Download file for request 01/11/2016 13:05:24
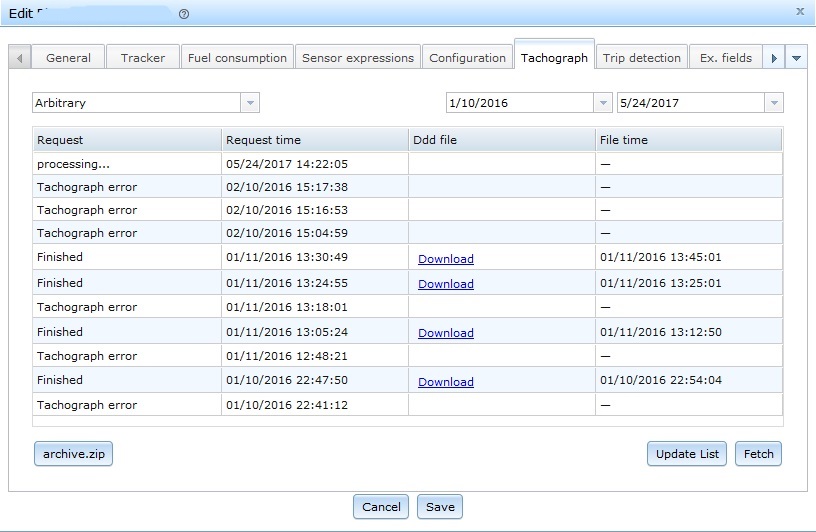This screenshot has width=816, height=532. point(446,333)
